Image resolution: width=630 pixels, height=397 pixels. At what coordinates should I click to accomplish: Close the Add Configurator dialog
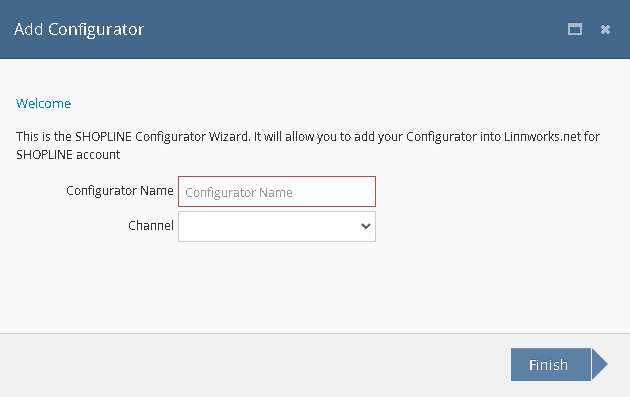(605, 29)
